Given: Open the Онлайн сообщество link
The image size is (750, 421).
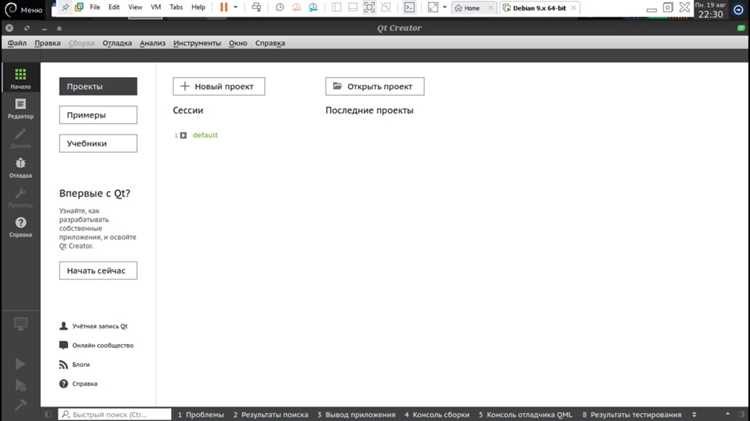Looking at the screenshot, I should click(x=103, y=345).
